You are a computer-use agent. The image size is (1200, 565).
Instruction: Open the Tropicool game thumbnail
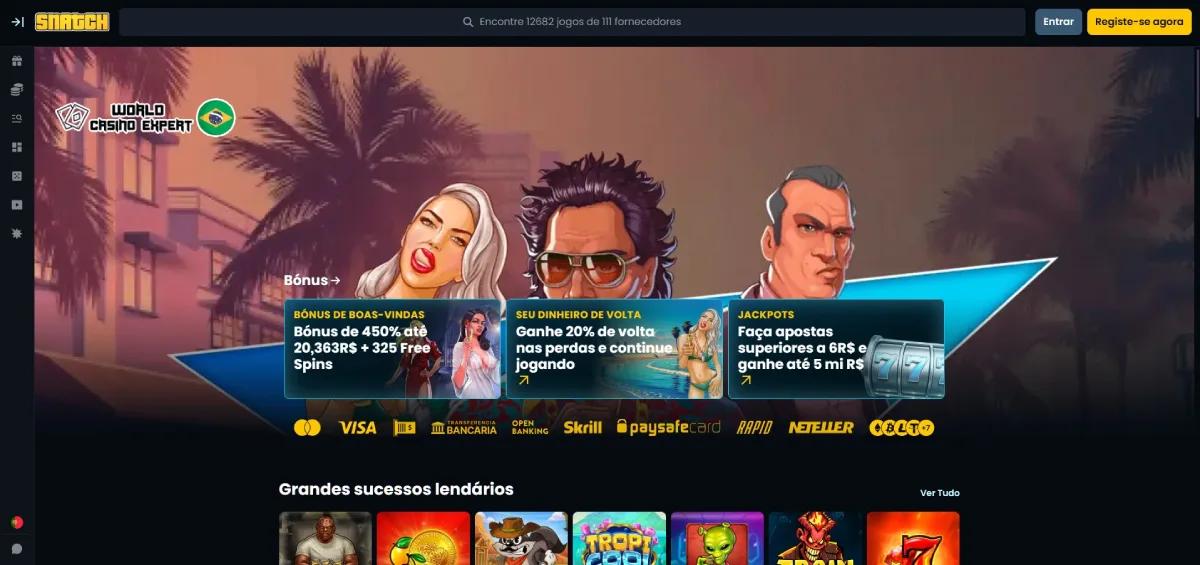619,539
